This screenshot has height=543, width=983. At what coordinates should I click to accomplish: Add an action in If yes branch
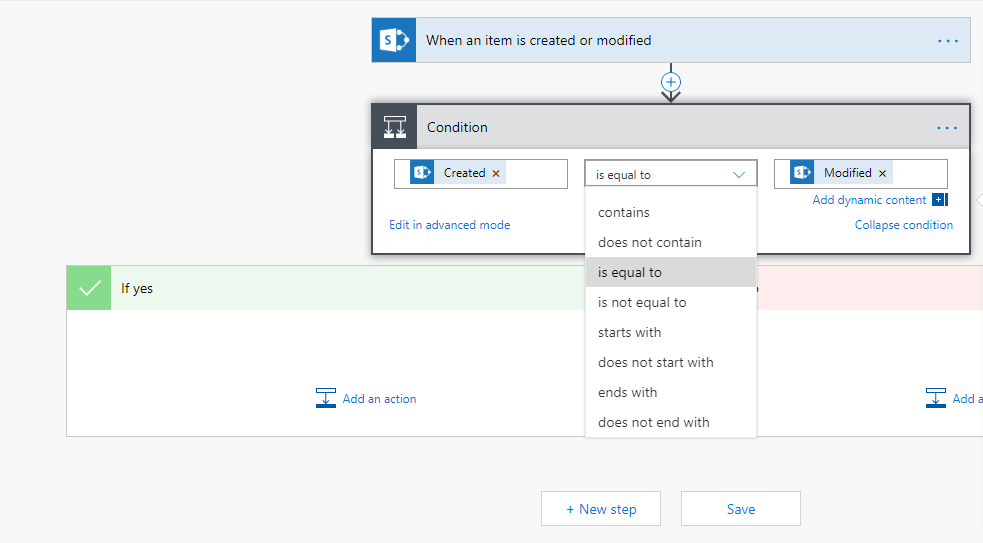tap(379, 399)
